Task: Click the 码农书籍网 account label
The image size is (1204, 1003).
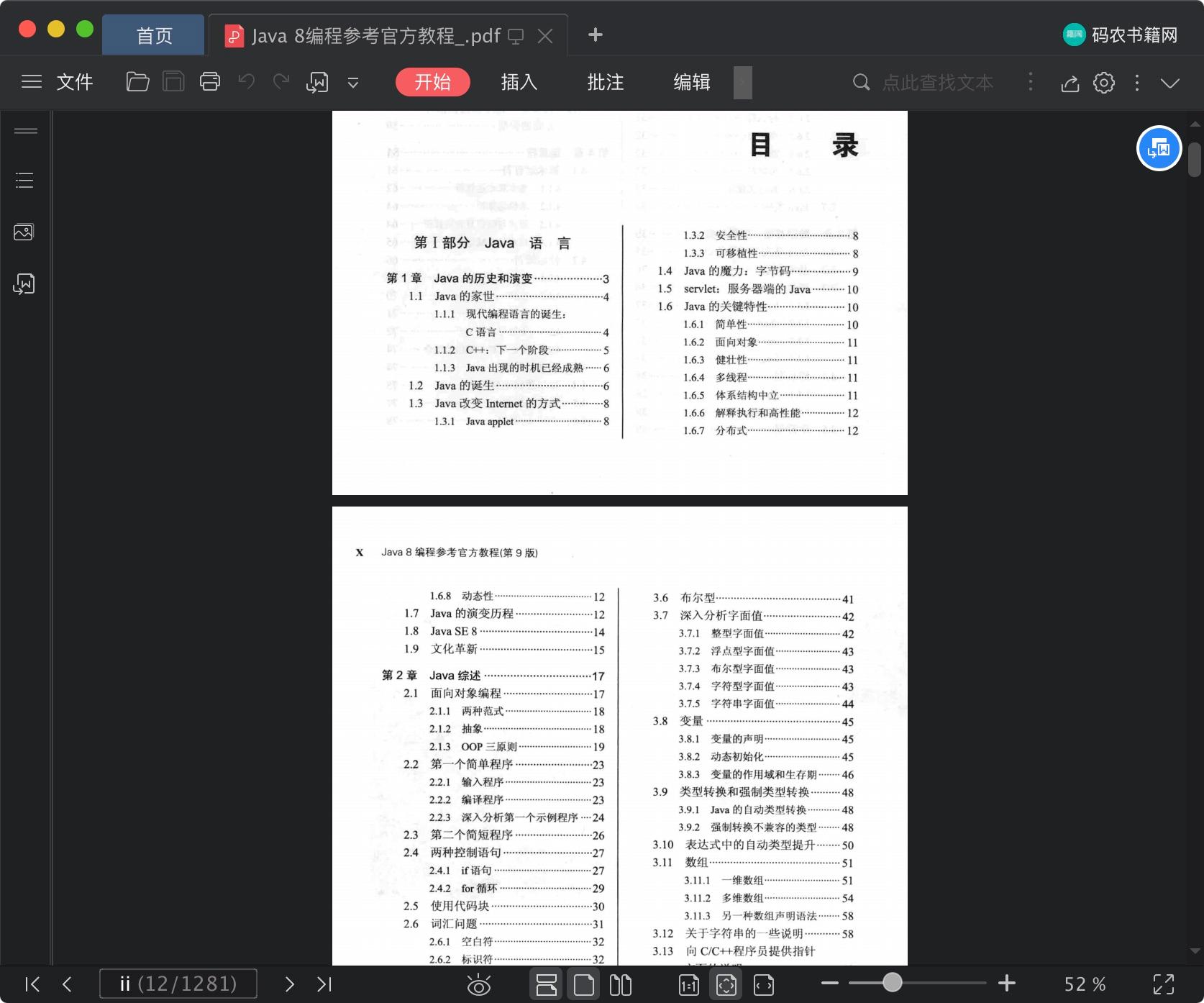Action: [1135, 35]
